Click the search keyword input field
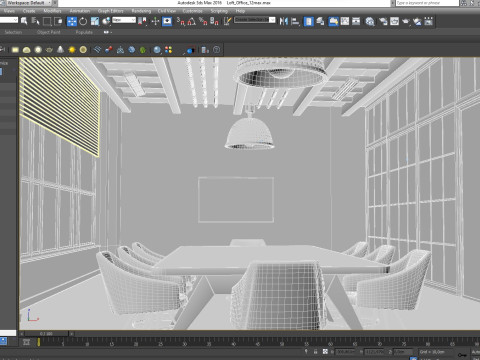The width and height of the screenshot is (480, 360). tap(427, 3)
